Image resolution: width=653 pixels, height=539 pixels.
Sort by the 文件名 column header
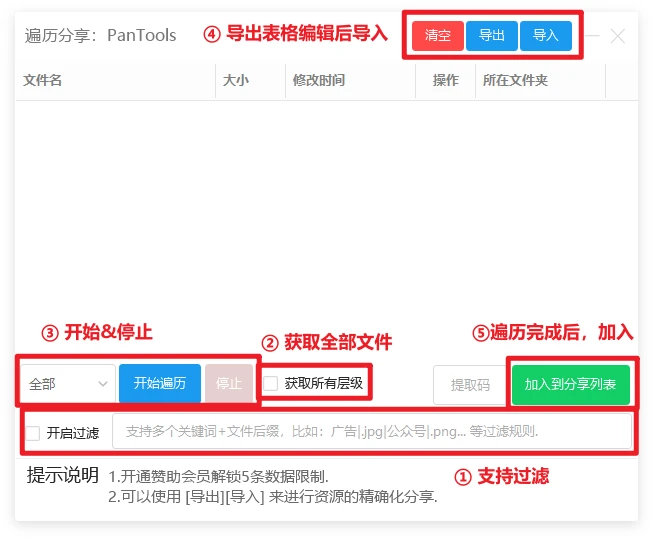click(x=43, y=80)
